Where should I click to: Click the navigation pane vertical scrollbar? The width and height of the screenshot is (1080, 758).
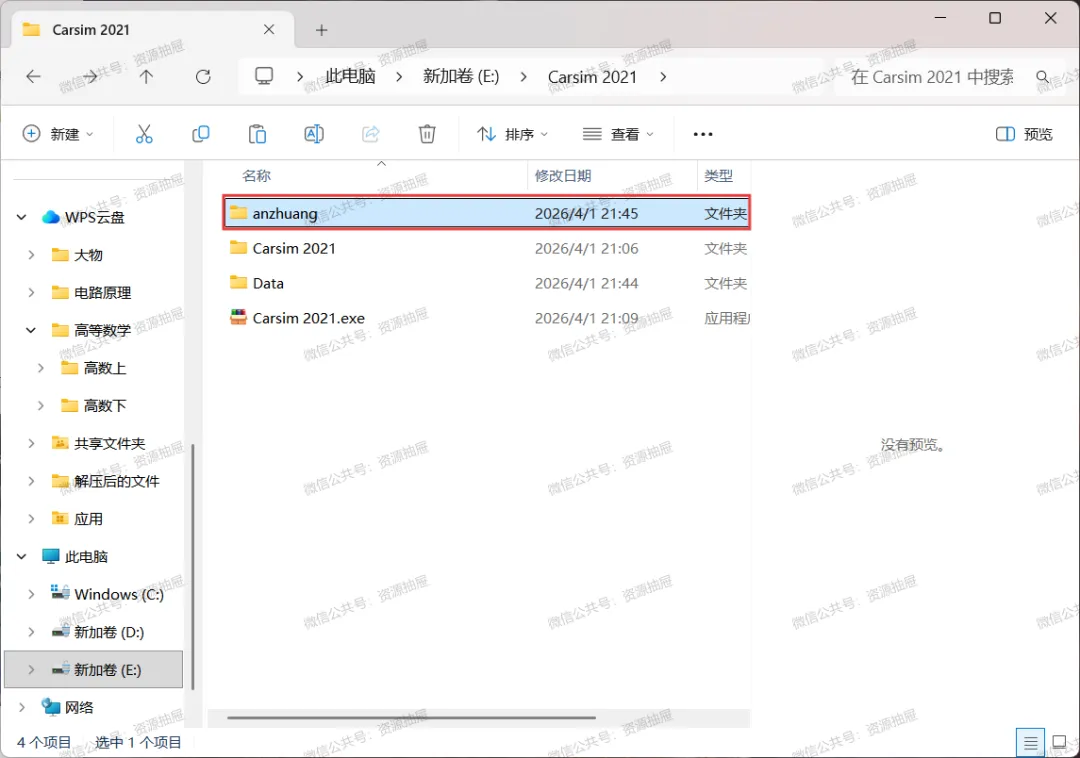click(x=193, y=566)
